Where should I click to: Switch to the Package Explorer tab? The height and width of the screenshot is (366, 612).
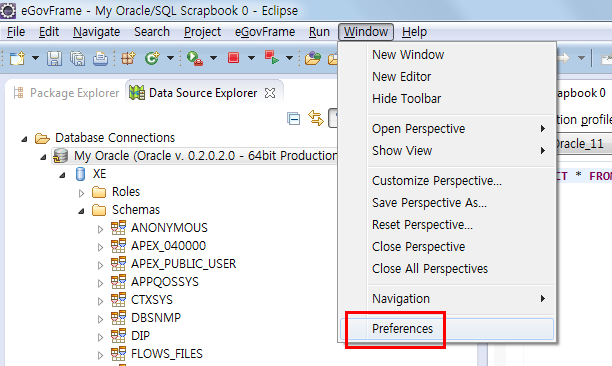click(x=66, y=93)
